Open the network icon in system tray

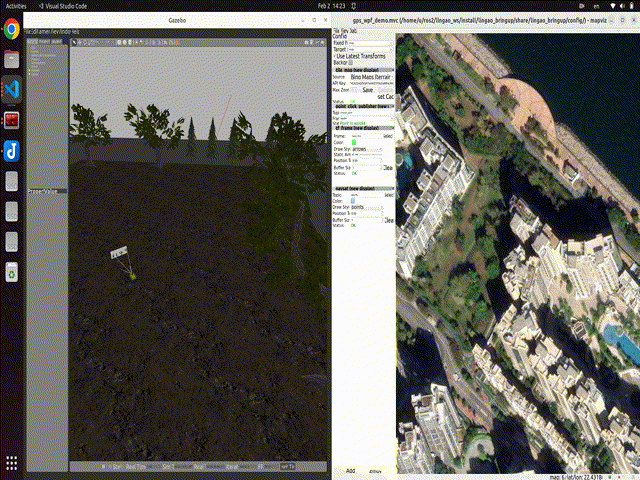pyautogui.click(x=613, y=6)
